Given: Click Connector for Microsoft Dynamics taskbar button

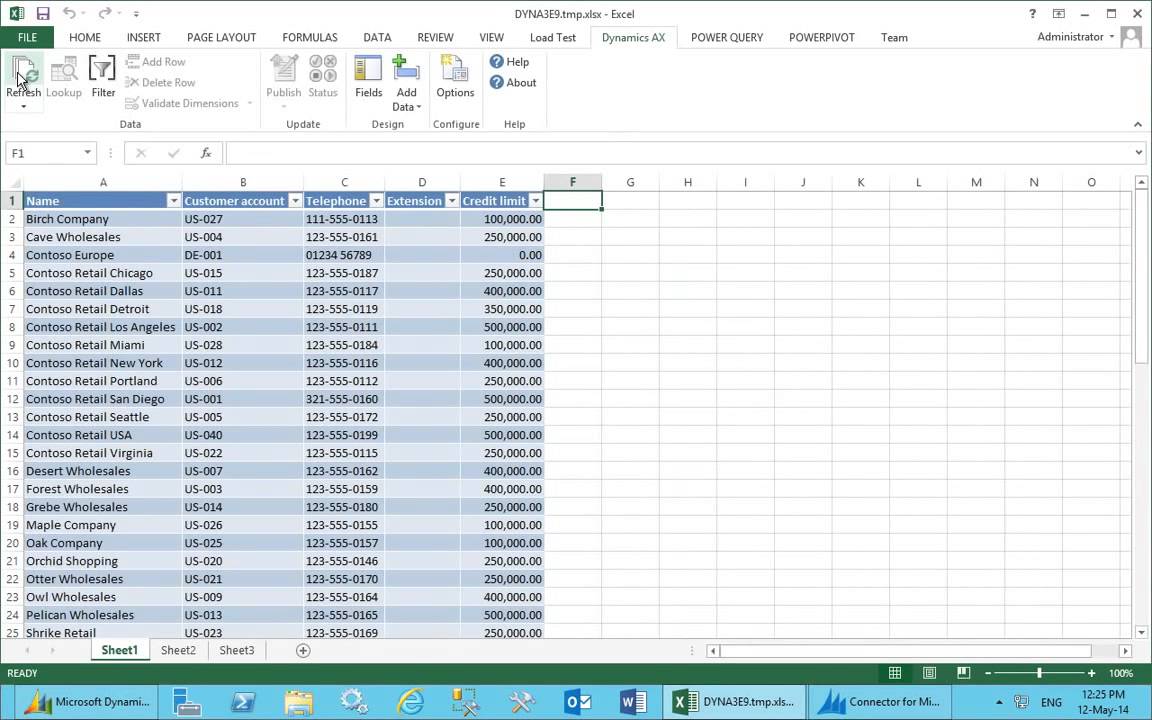Looking at the screenshot, I should (879, 702).
